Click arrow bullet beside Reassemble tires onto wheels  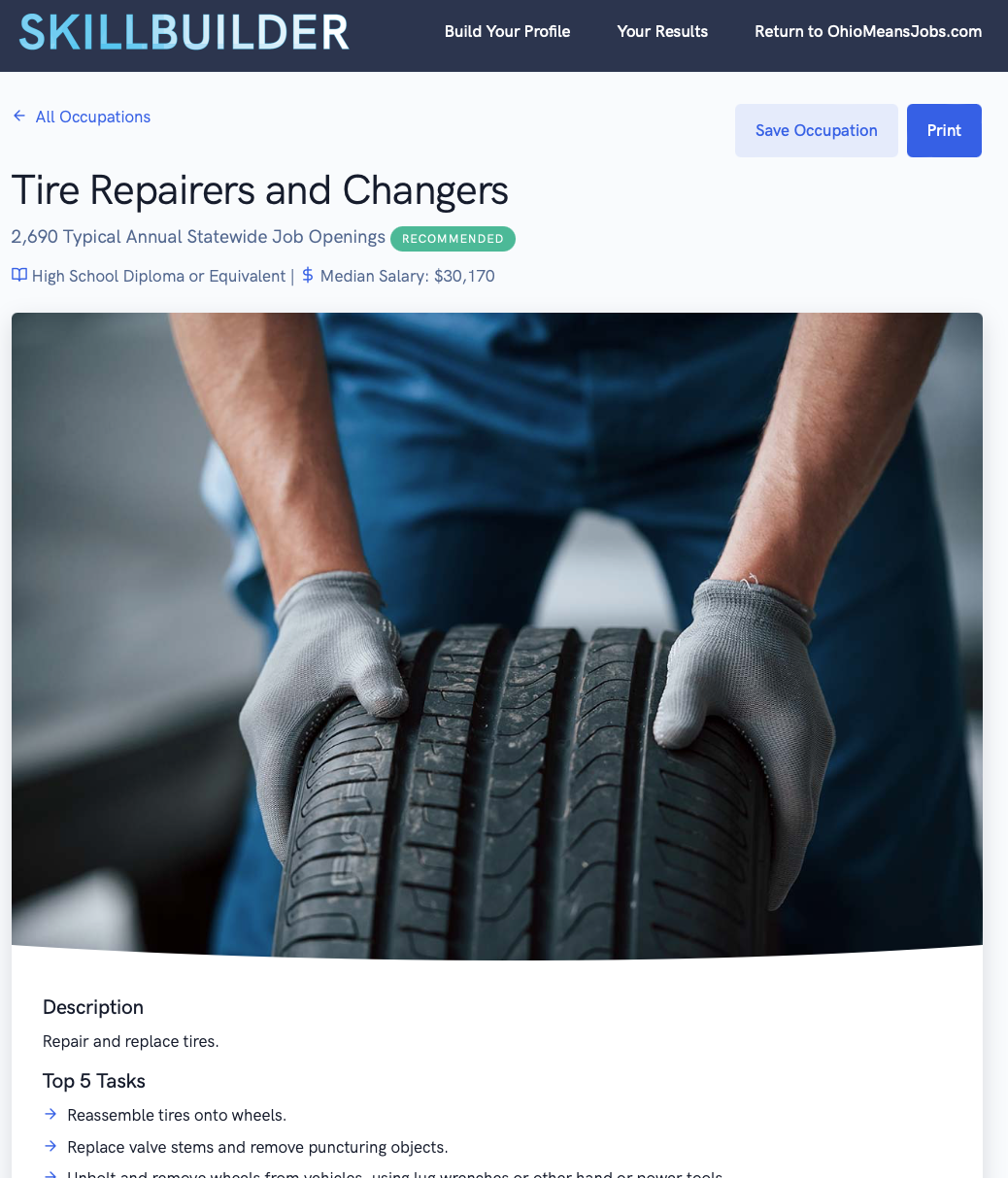click(50, 1114)
